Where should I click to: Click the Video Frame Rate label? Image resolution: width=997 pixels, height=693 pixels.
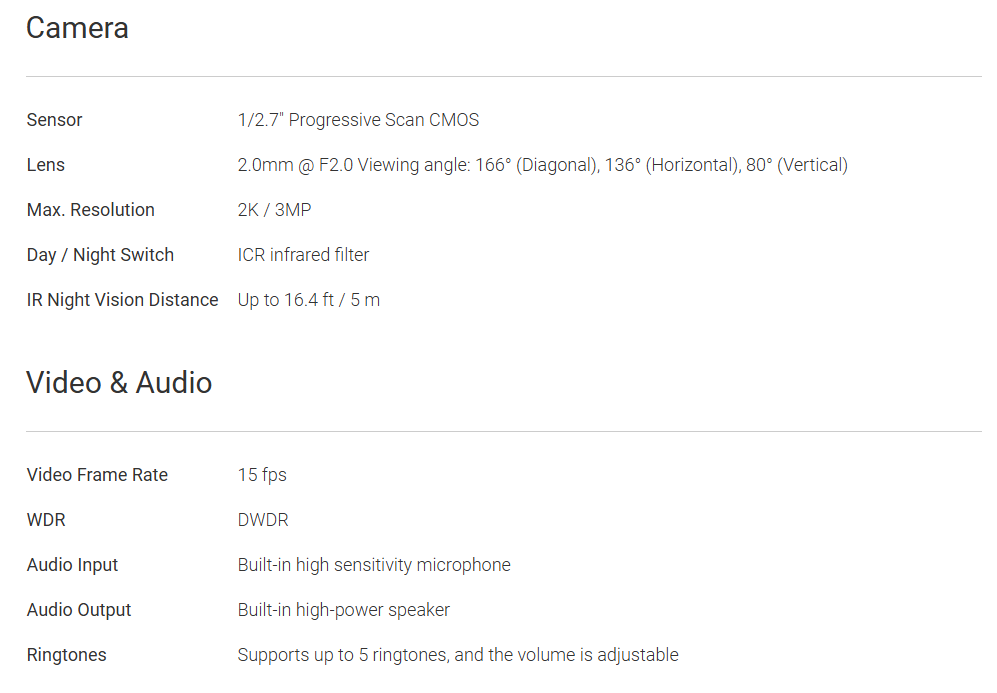tap(97, 475)
